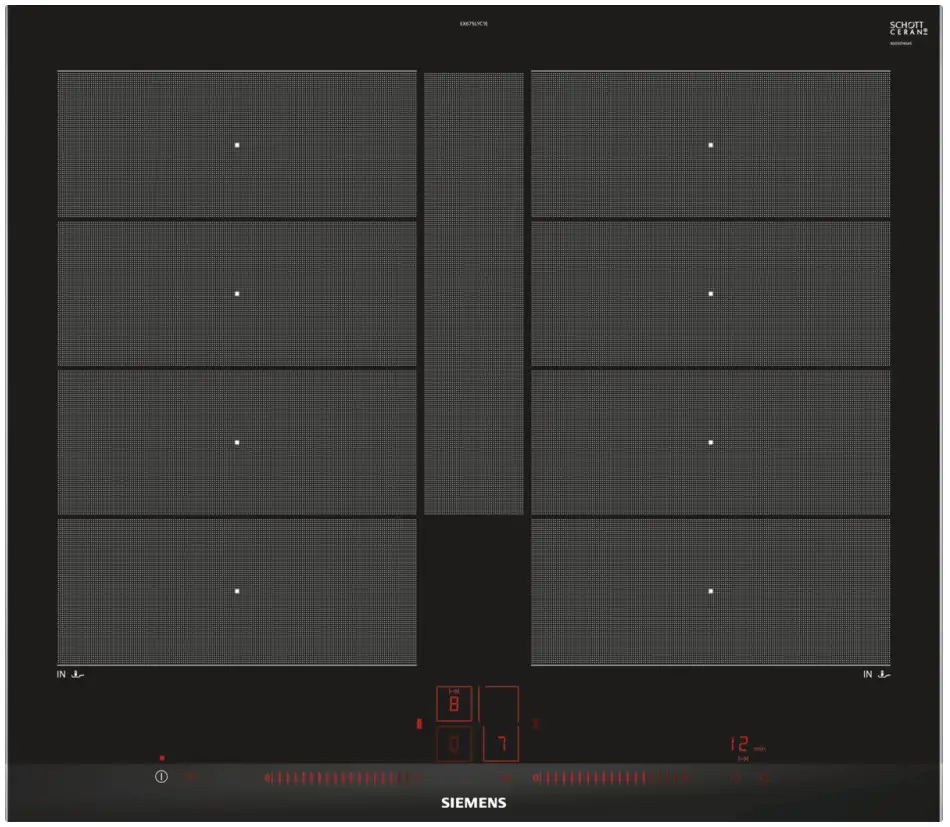Viewport: 950px width, 827px height.
Task: Tap the 8 power level display
Action: [454, 700]
